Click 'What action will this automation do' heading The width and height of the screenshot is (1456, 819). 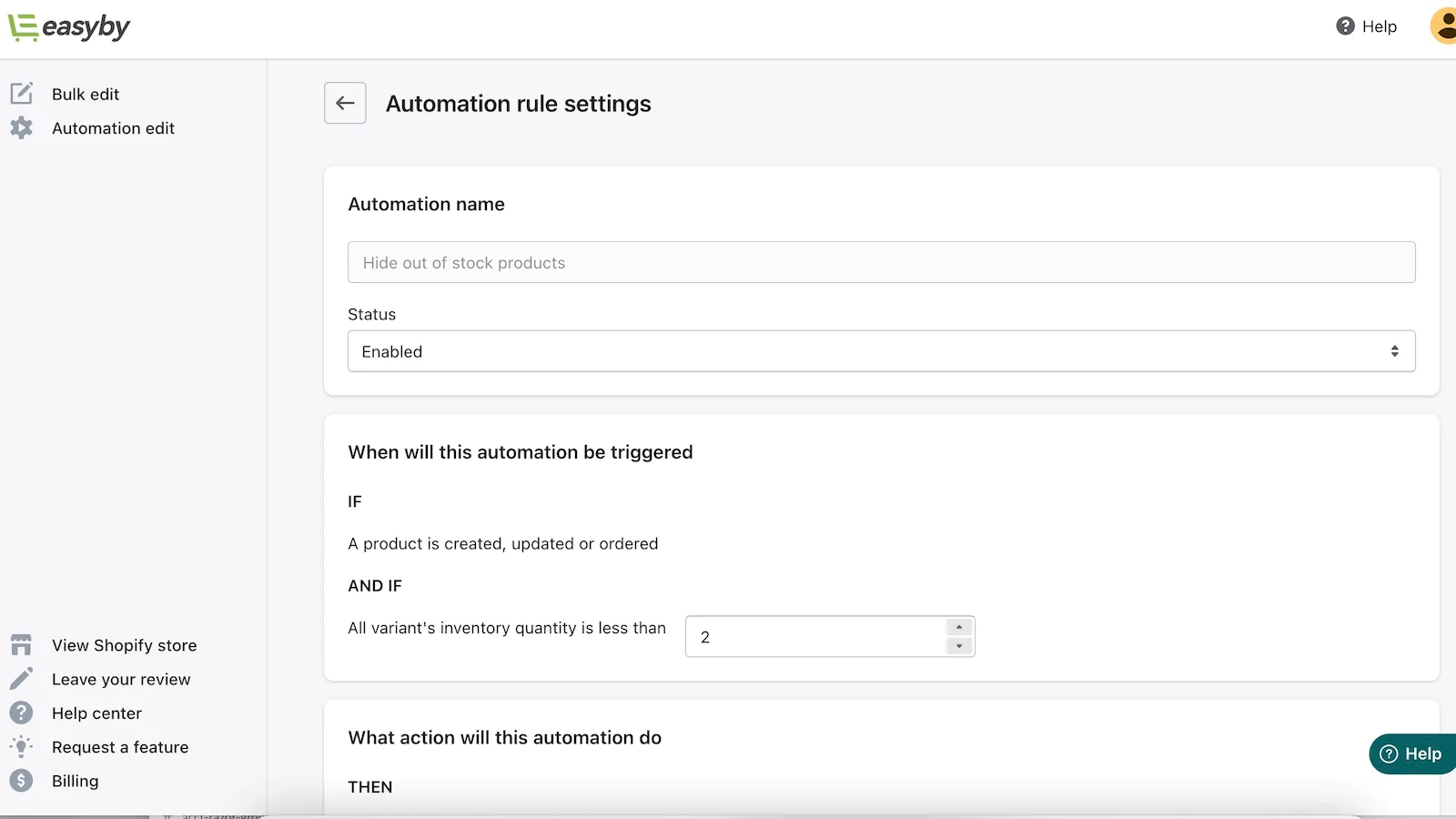pyautogui.click(x=505, y=738)
